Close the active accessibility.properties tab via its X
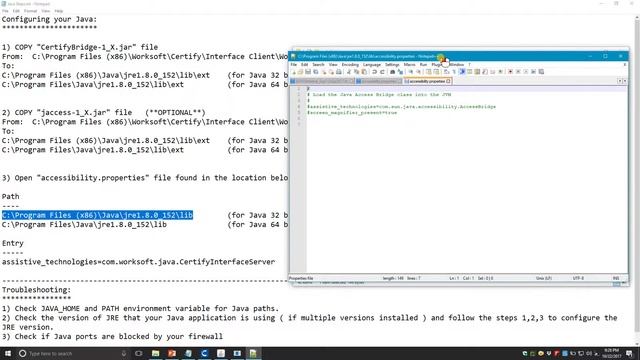The image size is (640, 360). click(x=448, y=81)
